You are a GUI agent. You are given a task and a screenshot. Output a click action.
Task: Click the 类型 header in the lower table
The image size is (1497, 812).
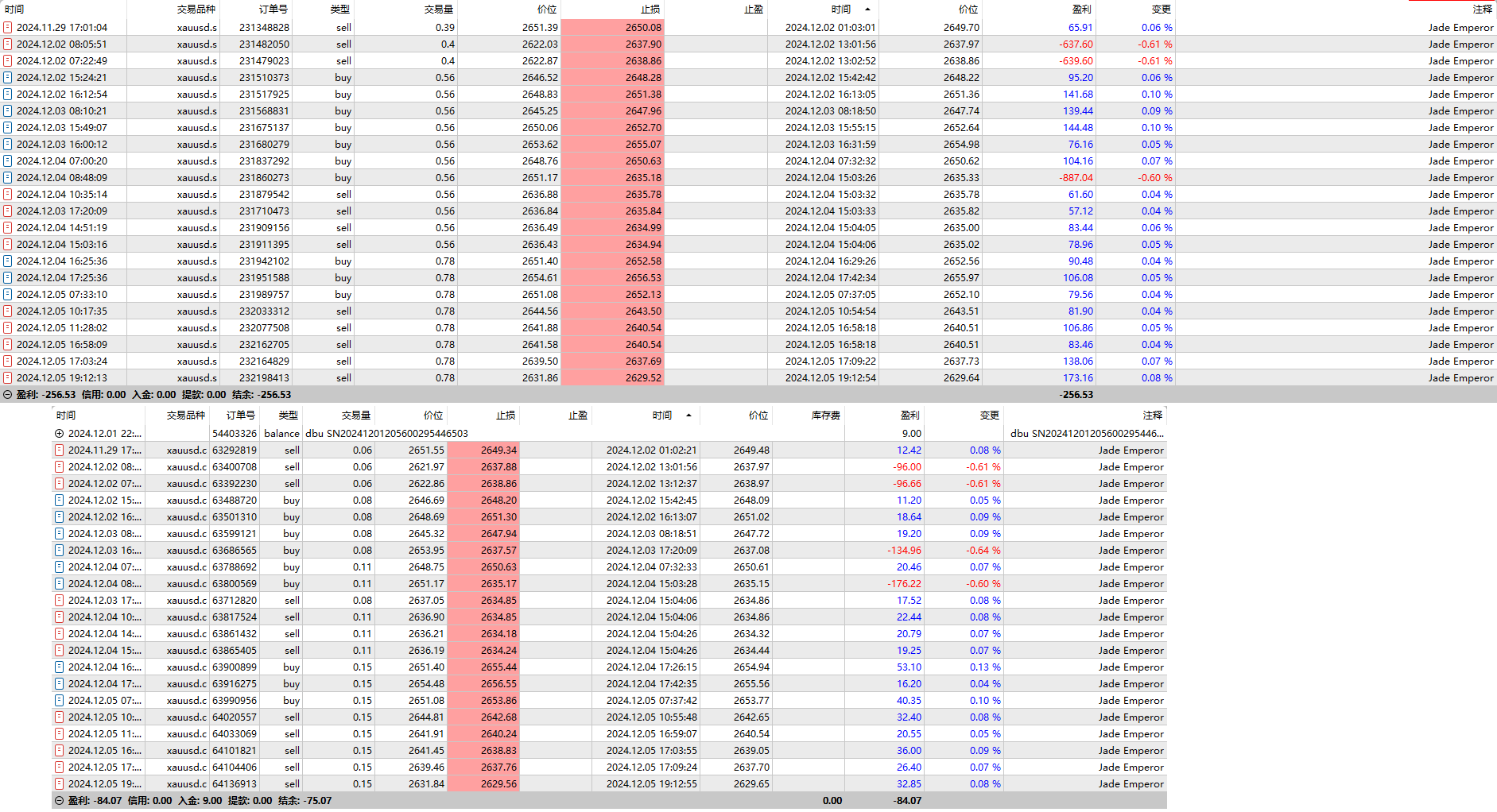(x=289, y=415)
